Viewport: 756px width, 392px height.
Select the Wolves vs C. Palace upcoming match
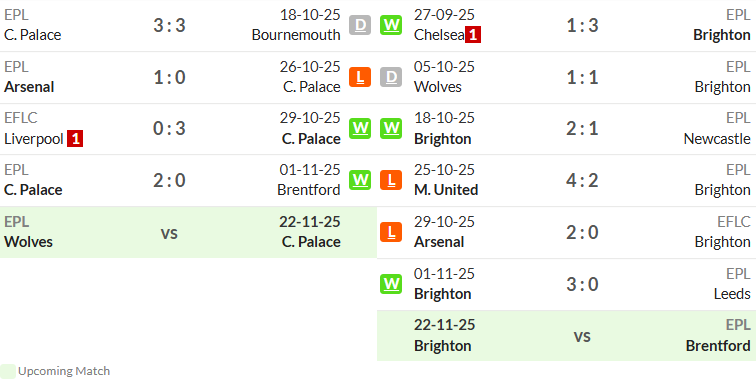(x=188, y=232)
